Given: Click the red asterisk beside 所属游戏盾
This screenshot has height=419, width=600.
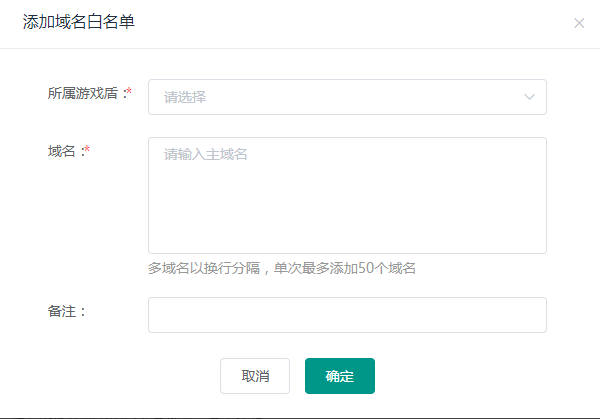Looking at the screenshot, I should pyautogui.click(x=129, y=92).
